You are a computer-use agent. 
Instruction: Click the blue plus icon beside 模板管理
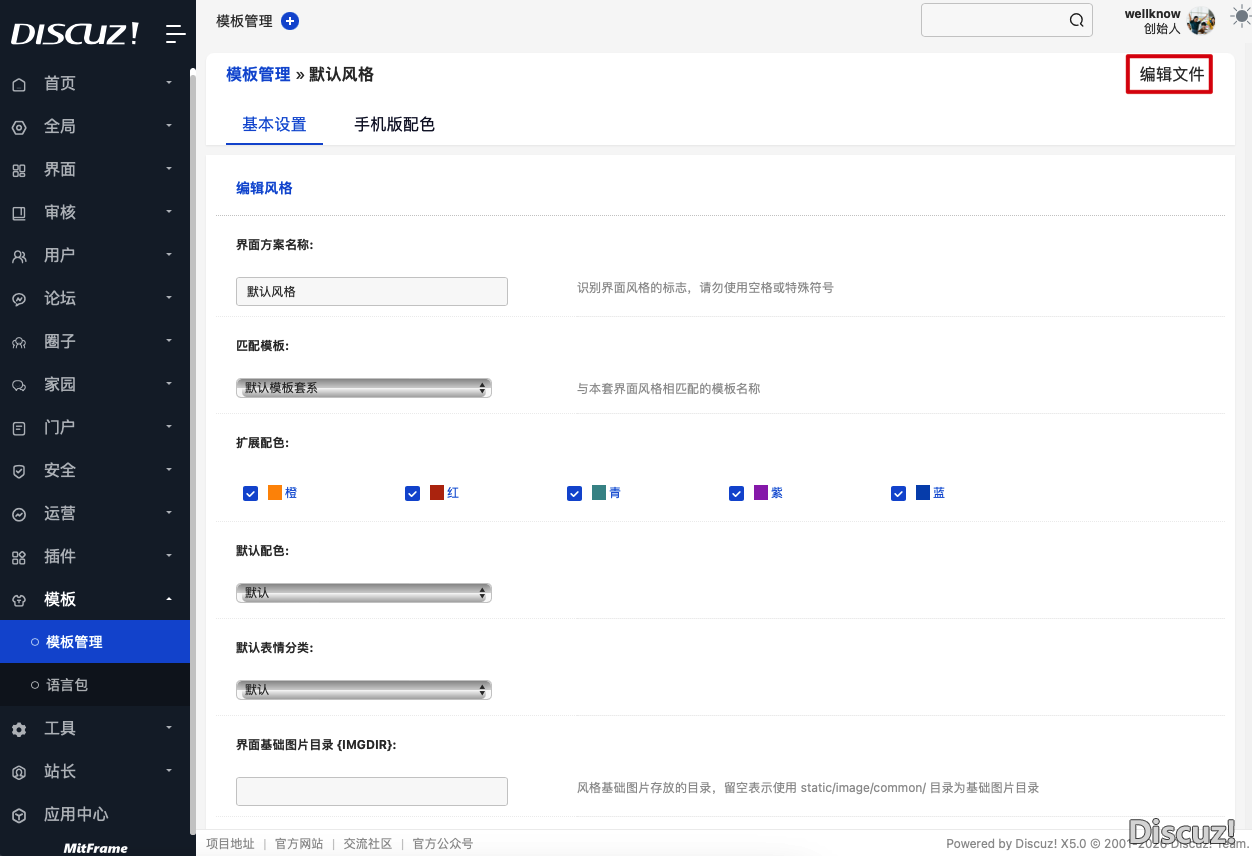[290, 21]
